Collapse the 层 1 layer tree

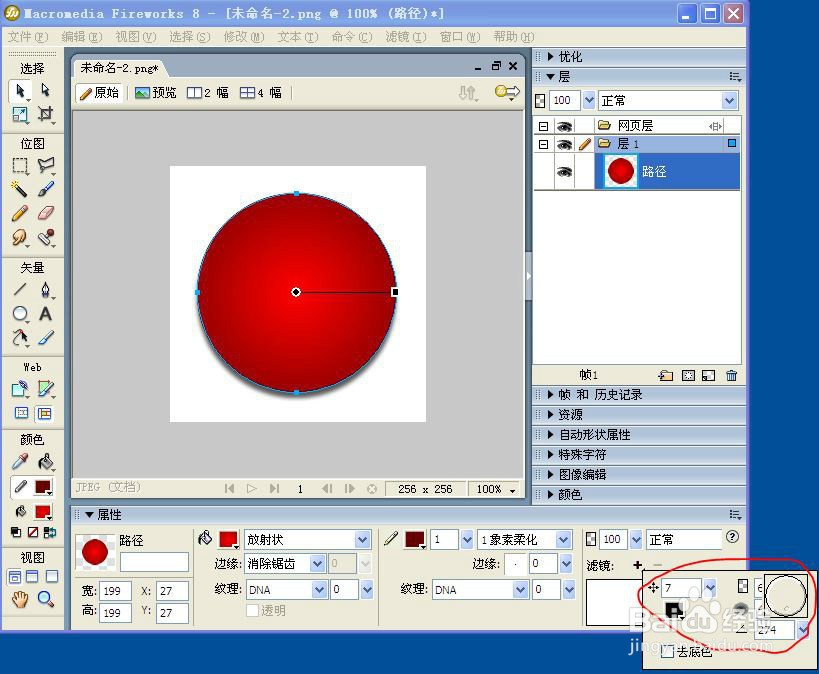pyautogui.click(x=543, y=144)
